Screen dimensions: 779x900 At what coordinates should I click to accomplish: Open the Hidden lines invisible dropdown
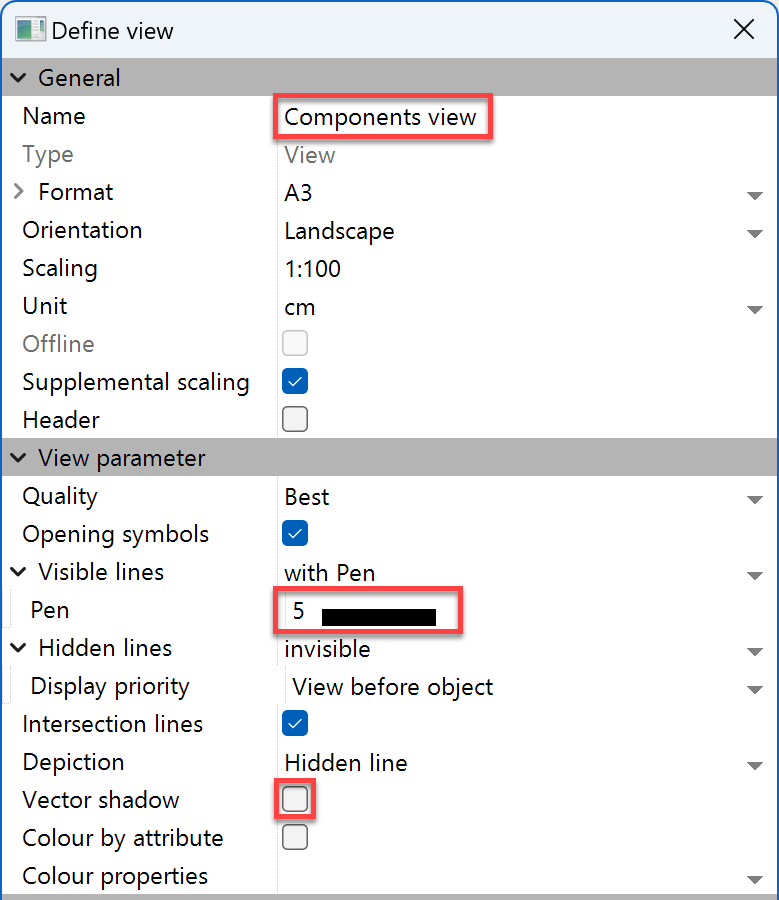tap(755, 651)
